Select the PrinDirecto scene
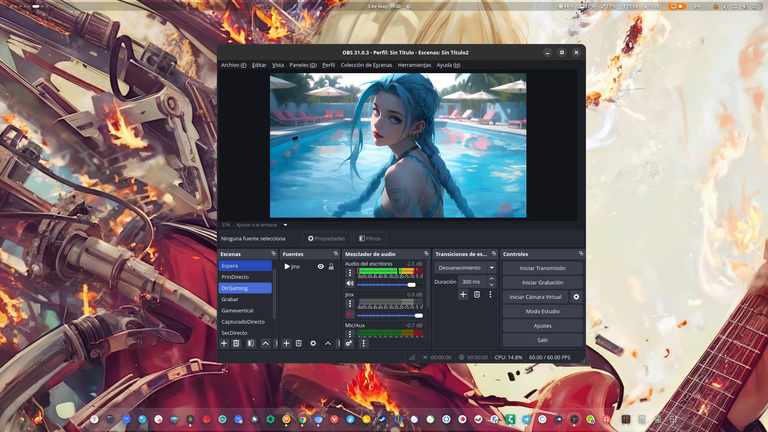Viewport: 768px width, 432px height. click(x=245, y=277)
